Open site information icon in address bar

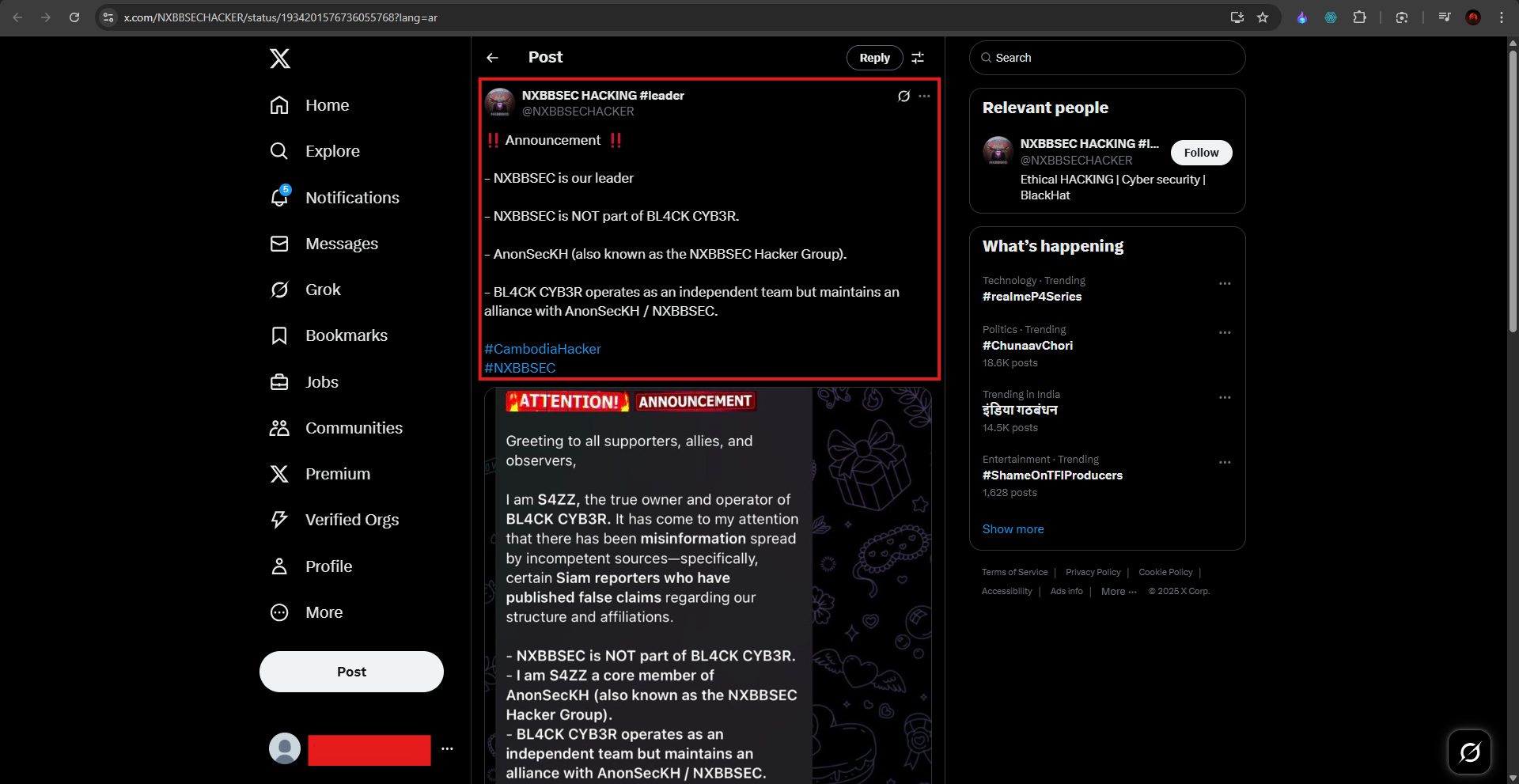point(108,17)
